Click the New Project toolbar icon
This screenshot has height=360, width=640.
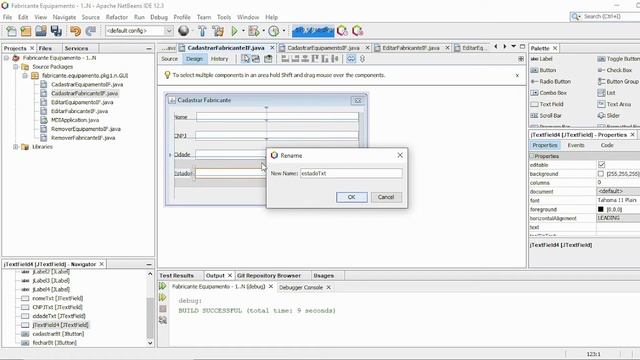point(26,31)
